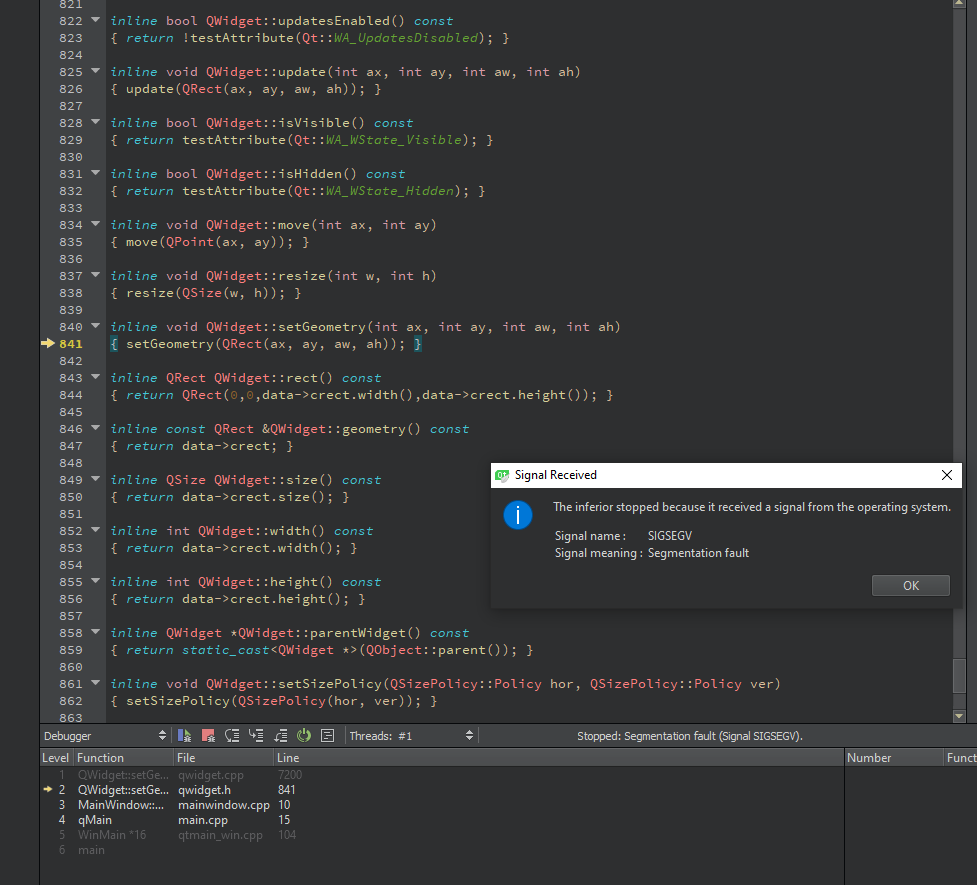The width and height of the screenshot is (977, 885).
Task: Click the Continue debugging icon
Action: pyautogui.click(x=184, y=735)
